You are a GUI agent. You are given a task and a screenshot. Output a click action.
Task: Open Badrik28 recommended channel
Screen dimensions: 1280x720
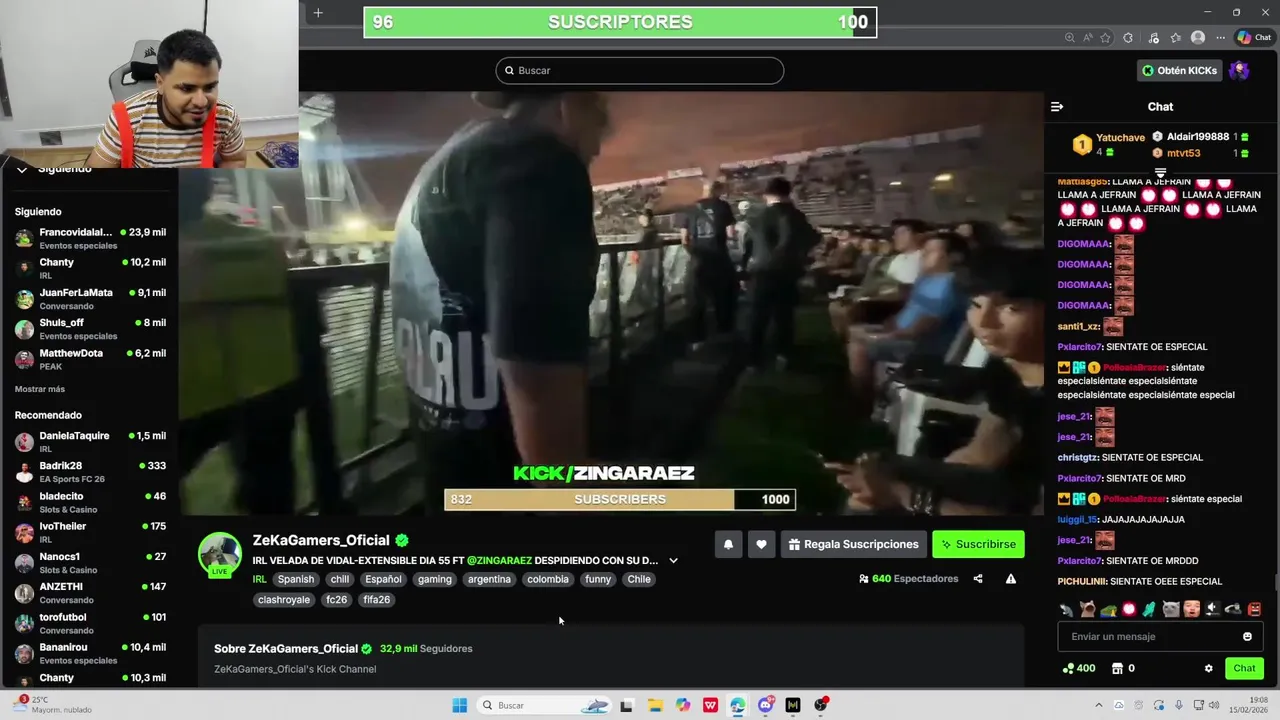(90, 472)
